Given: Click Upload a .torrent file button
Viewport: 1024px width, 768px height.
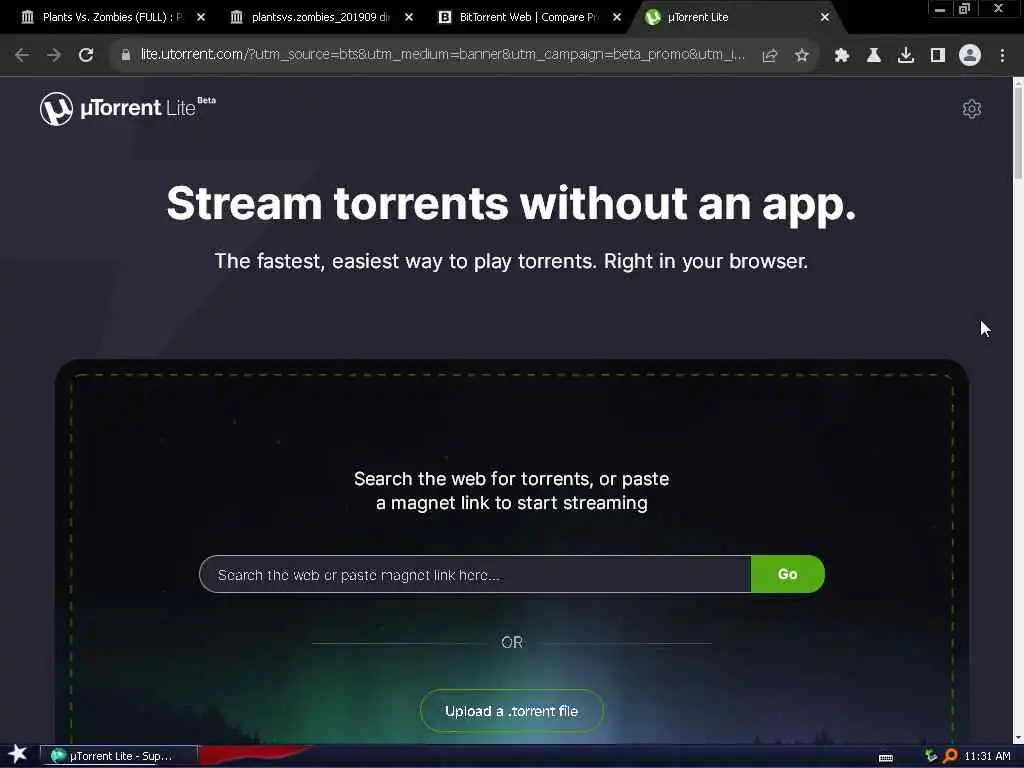Looking at the screenshot, I should [511, 711].
